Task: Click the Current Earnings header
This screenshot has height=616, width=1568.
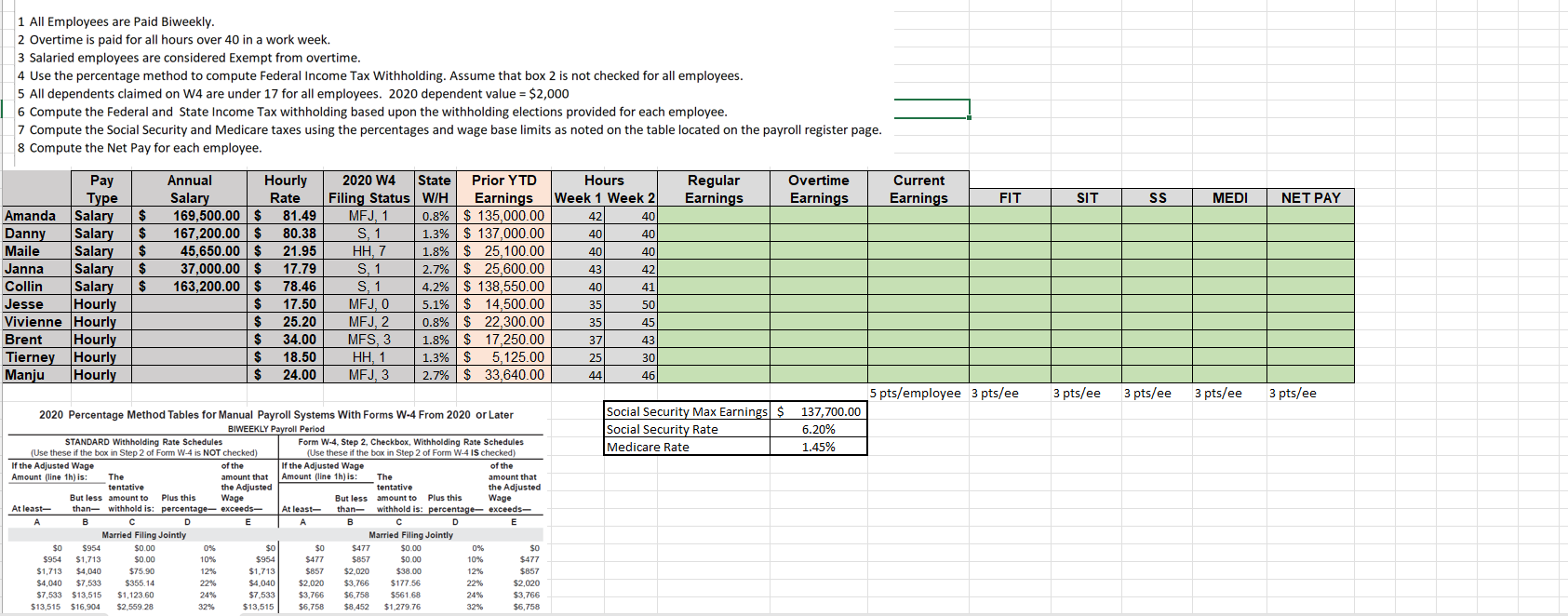Action: (x=918, y=189)
